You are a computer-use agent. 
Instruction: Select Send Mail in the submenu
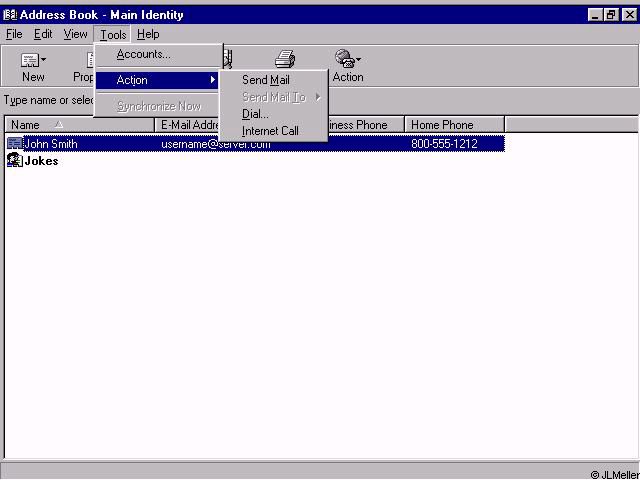pos(266,80)
